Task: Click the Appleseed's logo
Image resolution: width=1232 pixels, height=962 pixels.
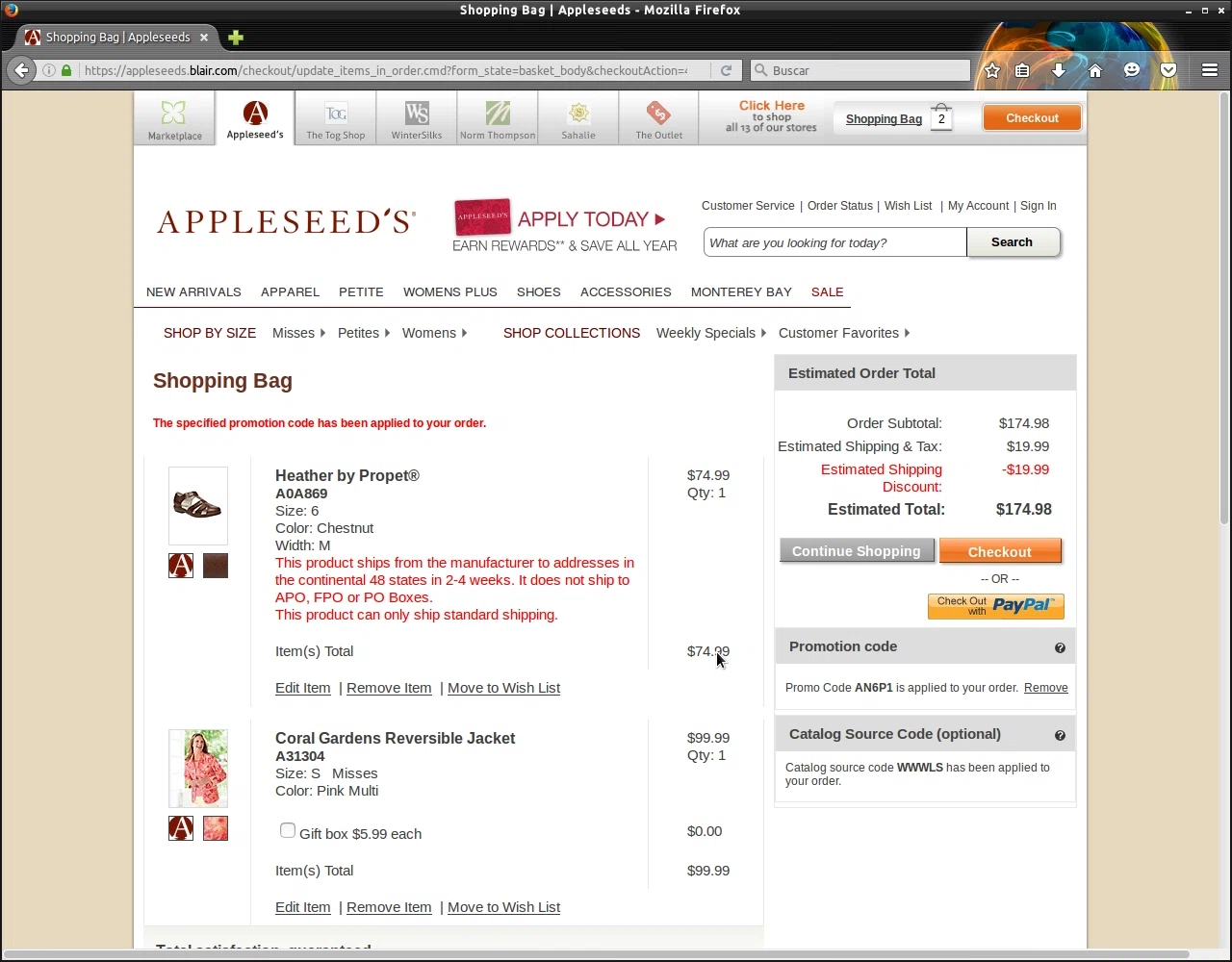Action: coord(286,222)
